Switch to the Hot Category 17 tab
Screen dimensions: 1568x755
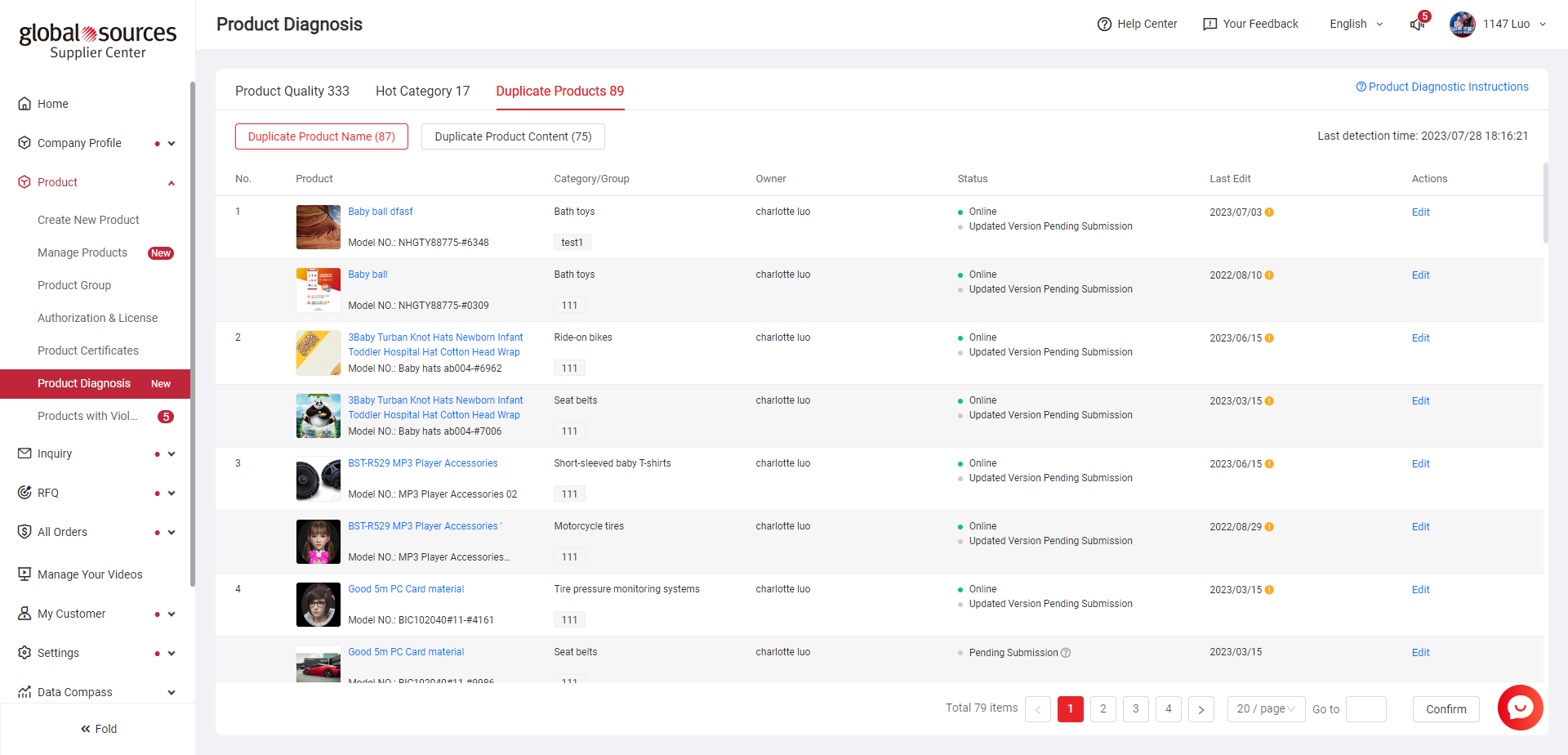pyautogui.click(x=422, y=92)
